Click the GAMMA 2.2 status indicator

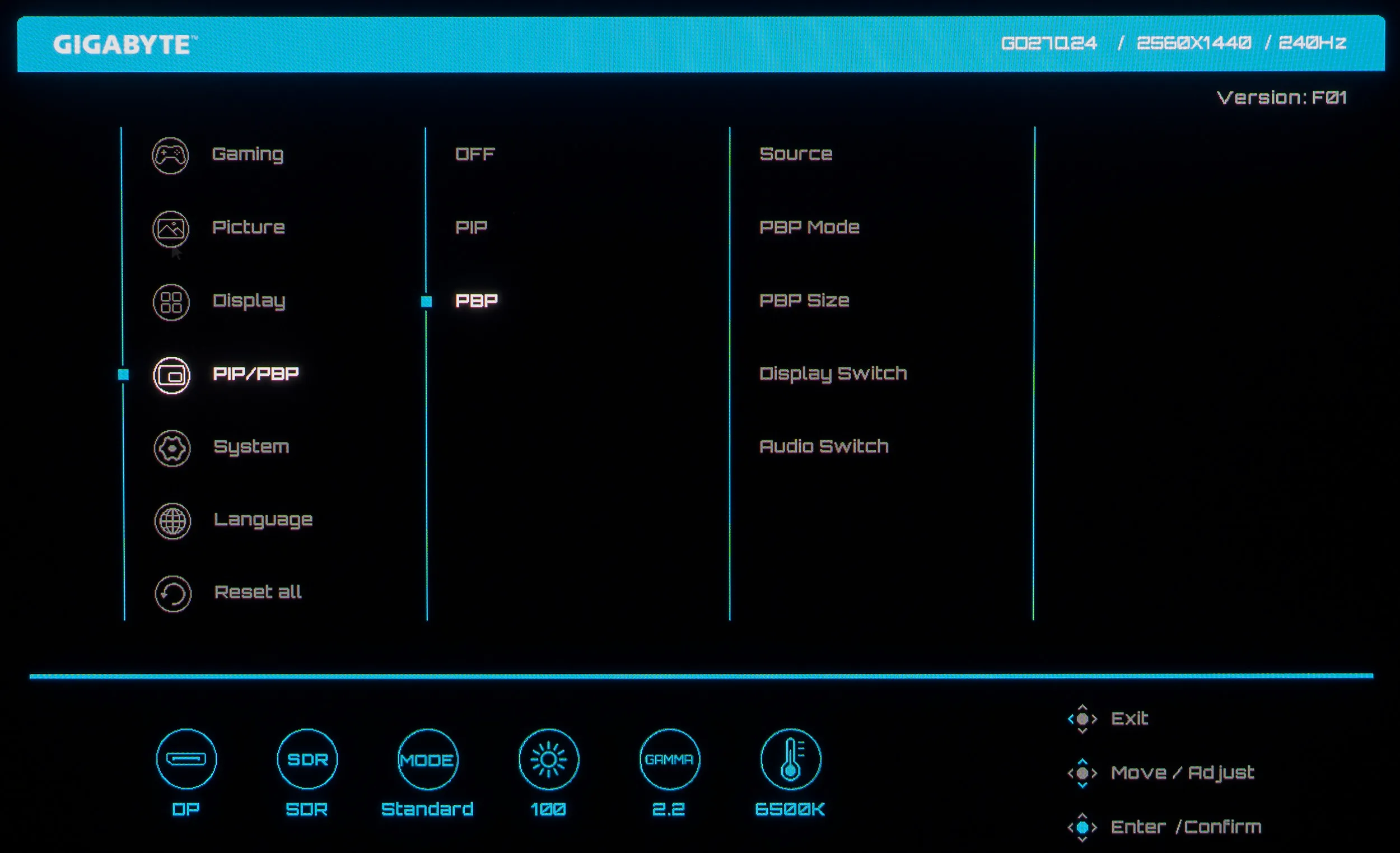click(x=669, y=759)
